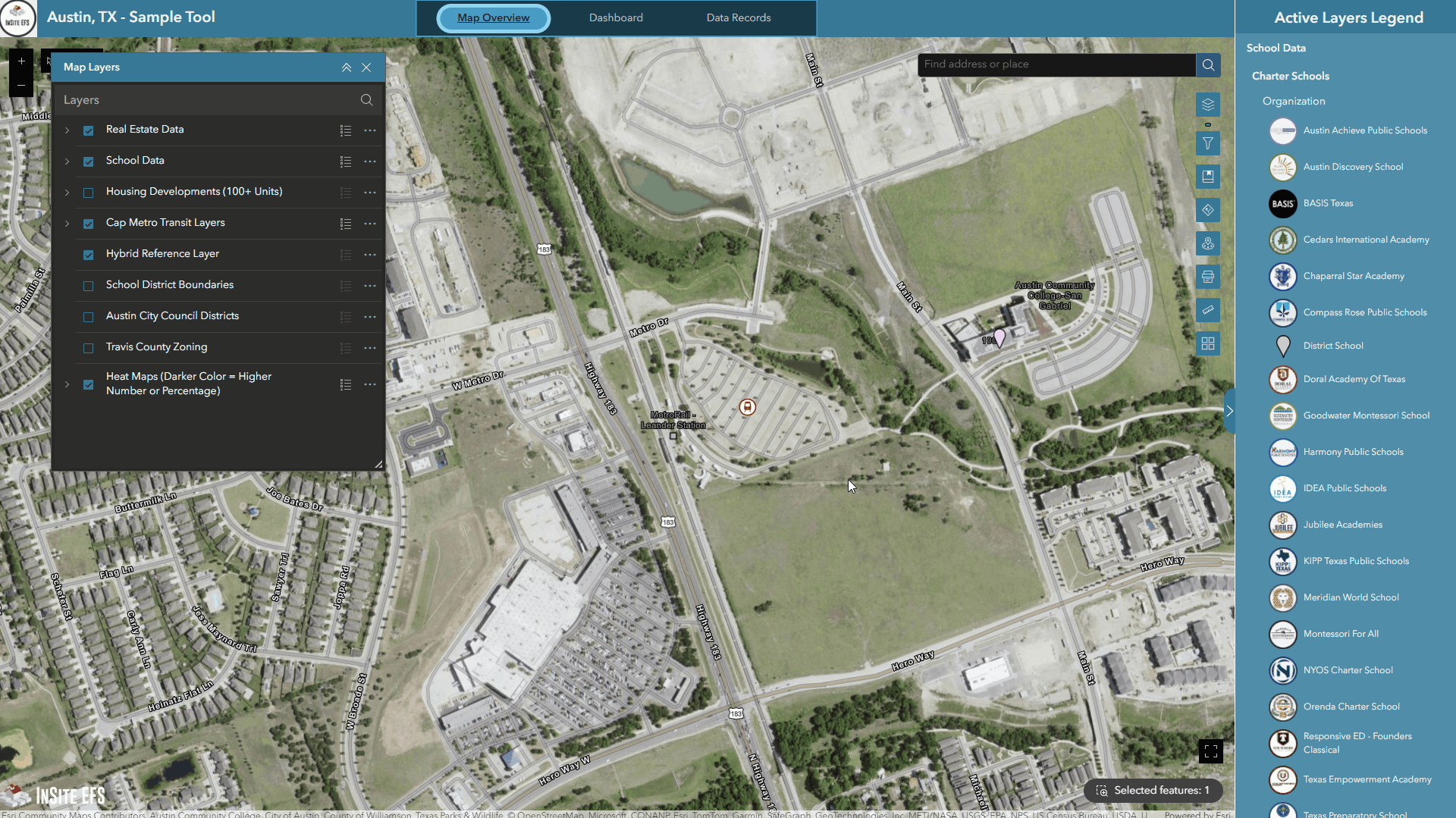The width and height of the screenshot is (1456, 818).
Task: Open the bookmark tool on map toolbar
Action: click(x=1208, y=177)
